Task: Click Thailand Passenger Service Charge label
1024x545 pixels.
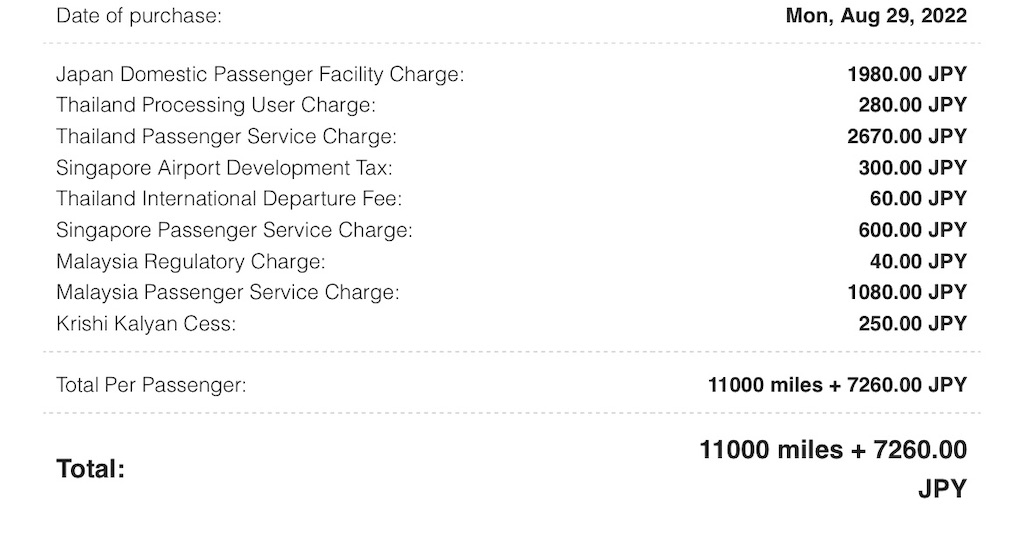Action: pos(227,136)
